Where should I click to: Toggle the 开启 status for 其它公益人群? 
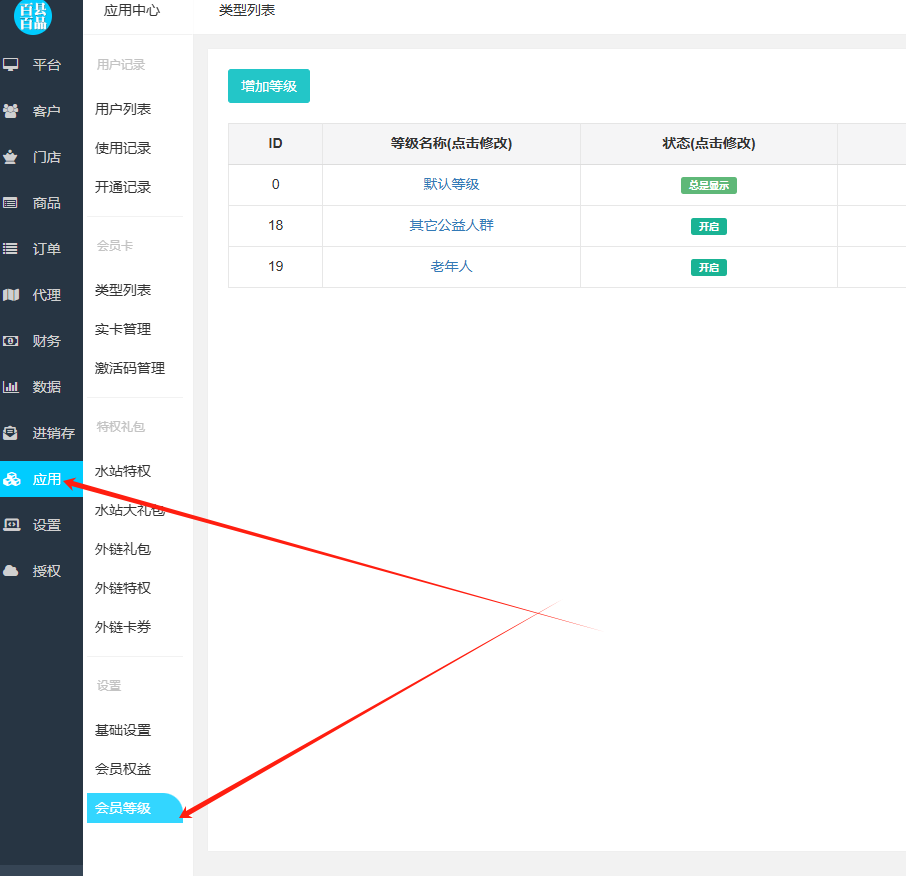pos(708,227)
